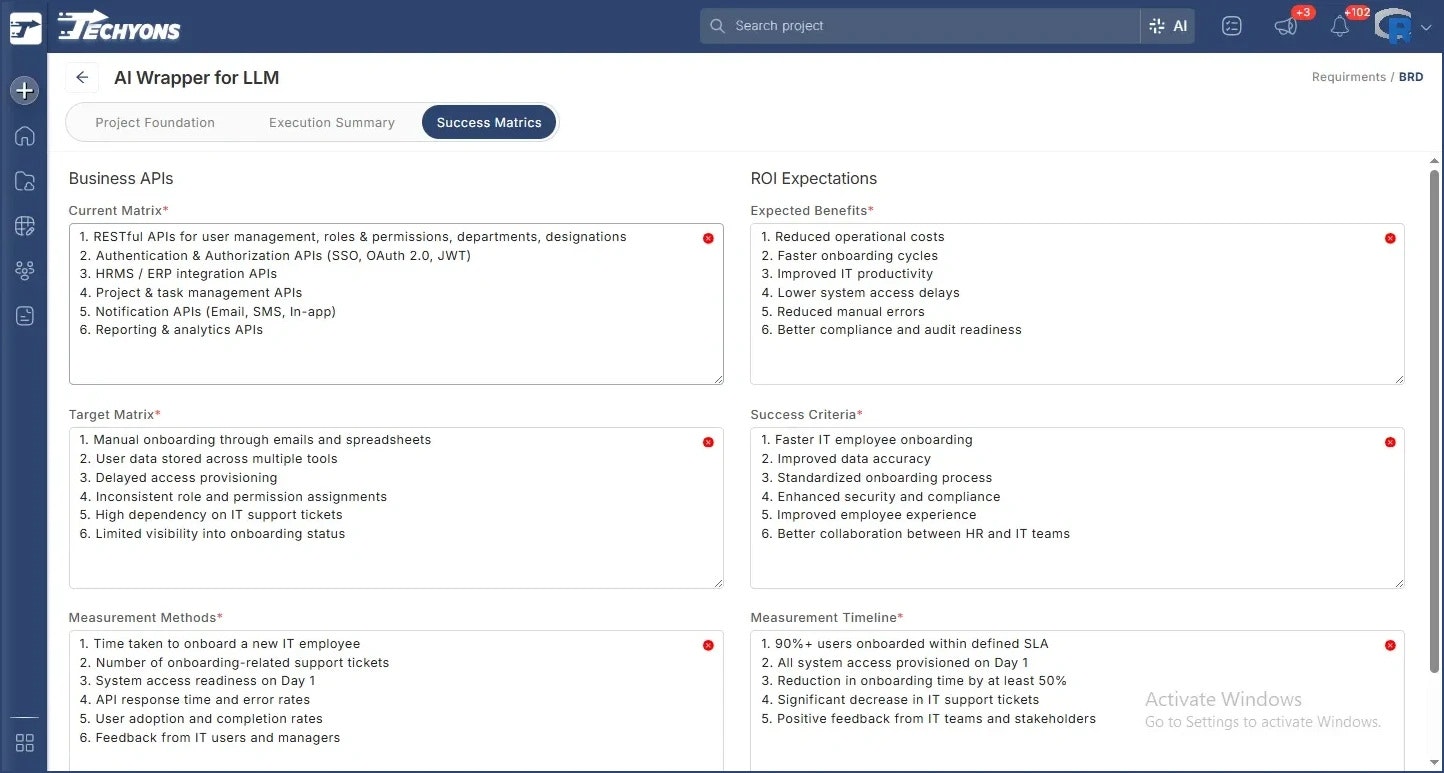Switch to the Project Foundation tab
Viewport: 1444px width, 773px height.
pyautogui.click(x=155, y=122)
